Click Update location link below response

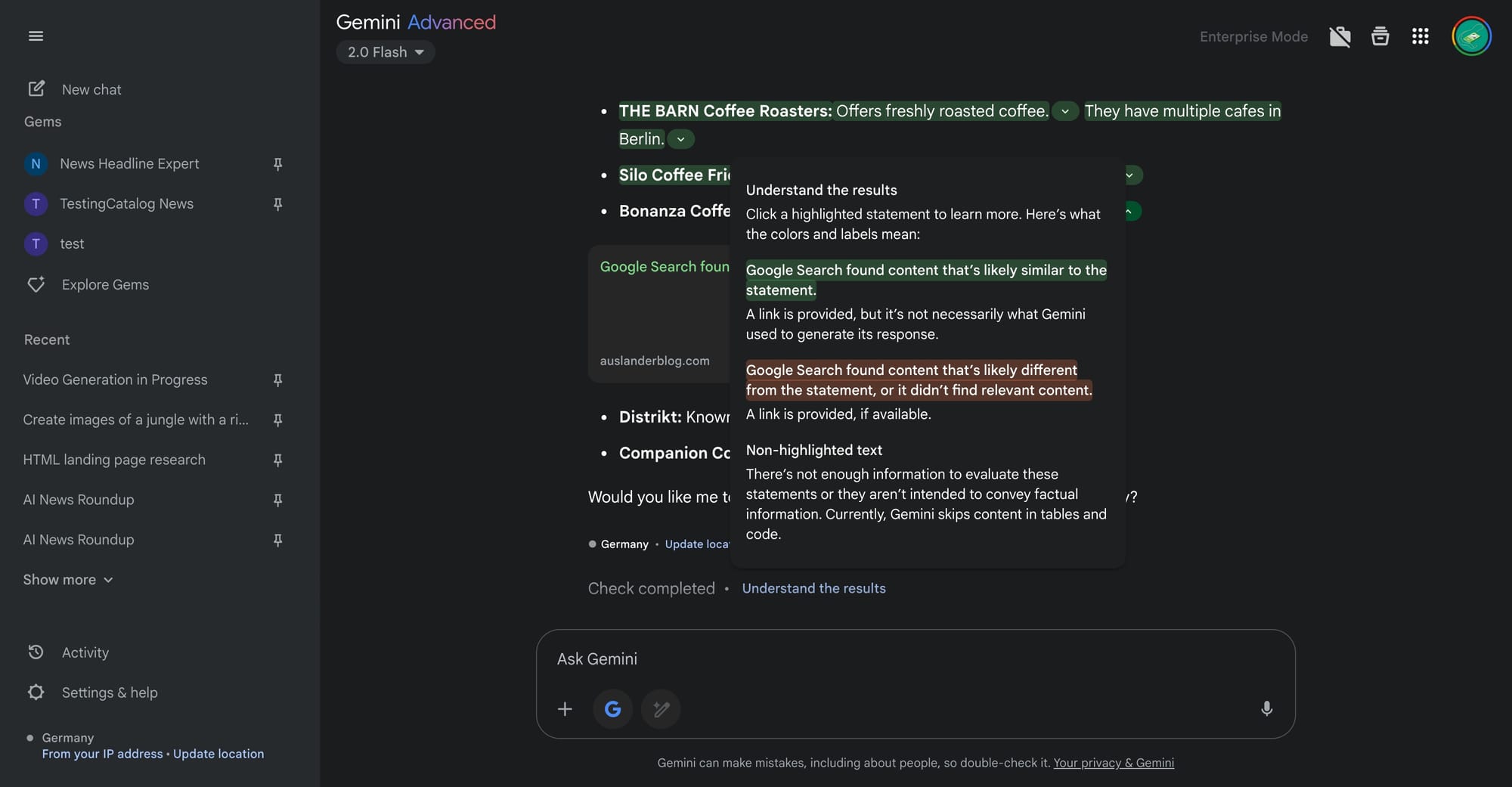[x=697, y=544]
